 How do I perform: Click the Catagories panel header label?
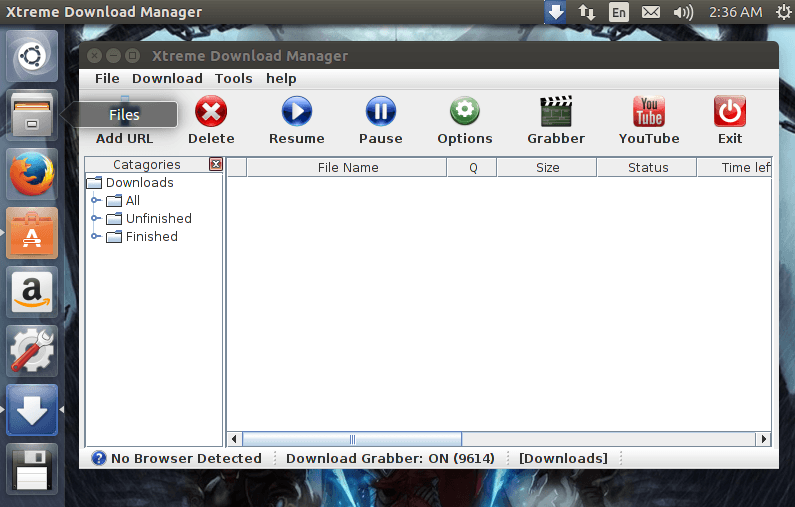[147, 164]
